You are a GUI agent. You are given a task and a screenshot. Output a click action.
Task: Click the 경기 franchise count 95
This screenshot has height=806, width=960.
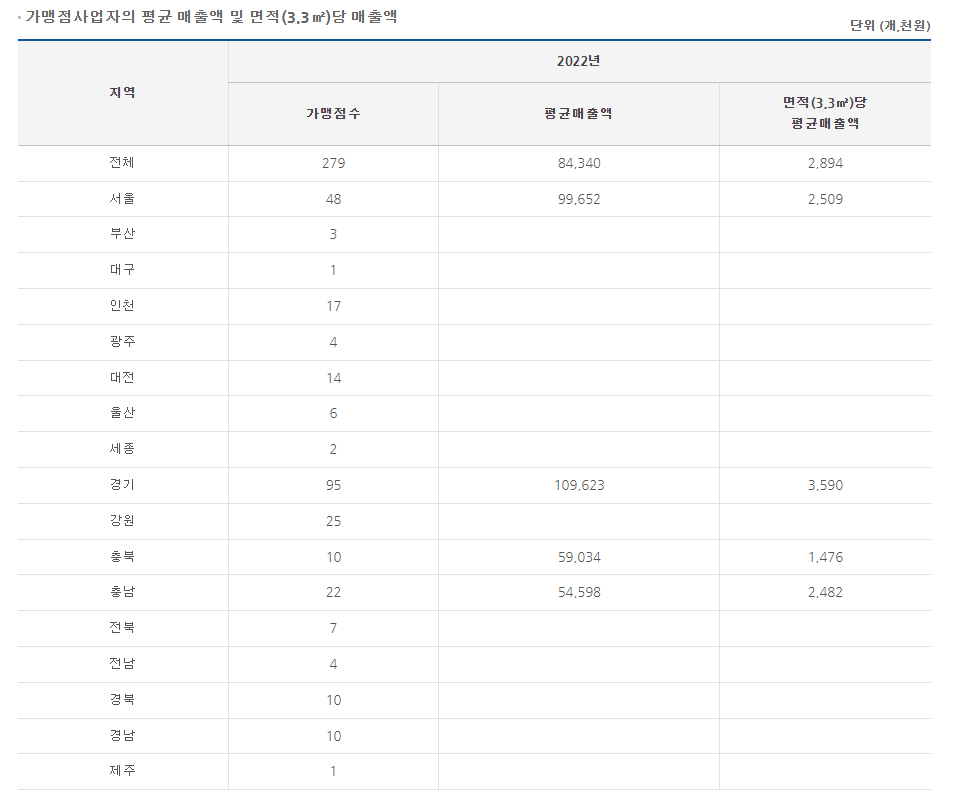(x=333, y=485)
